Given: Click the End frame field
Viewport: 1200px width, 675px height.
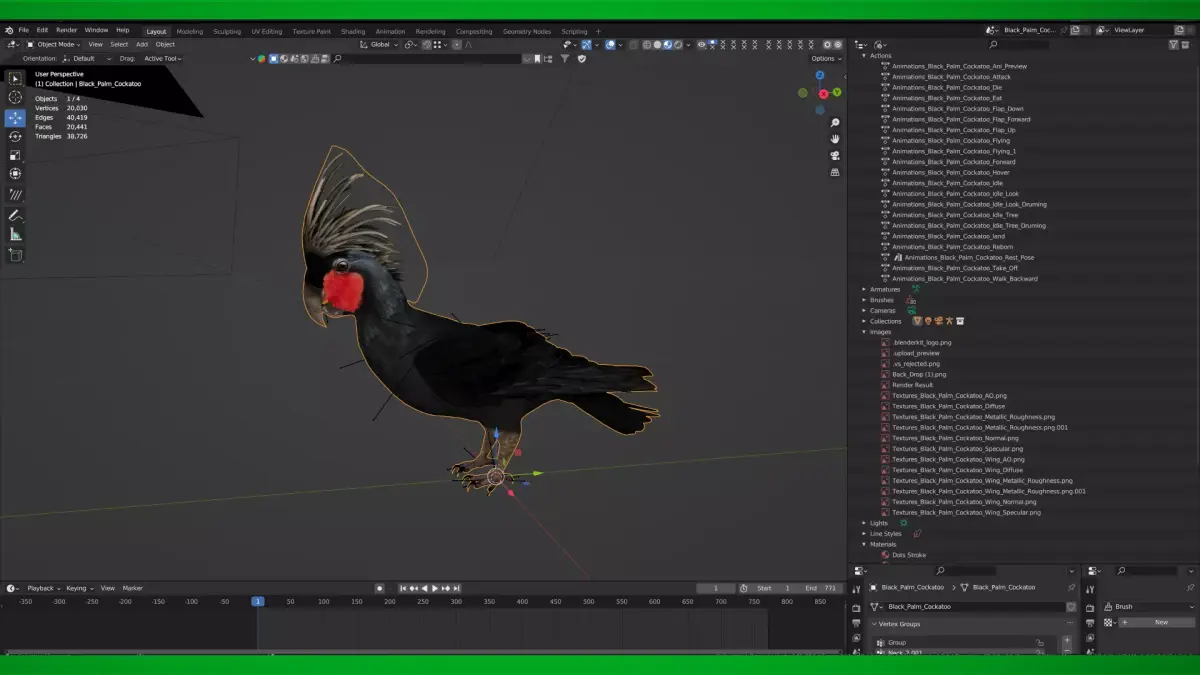Looking at the screenshot, I should (x=823, y=588).
